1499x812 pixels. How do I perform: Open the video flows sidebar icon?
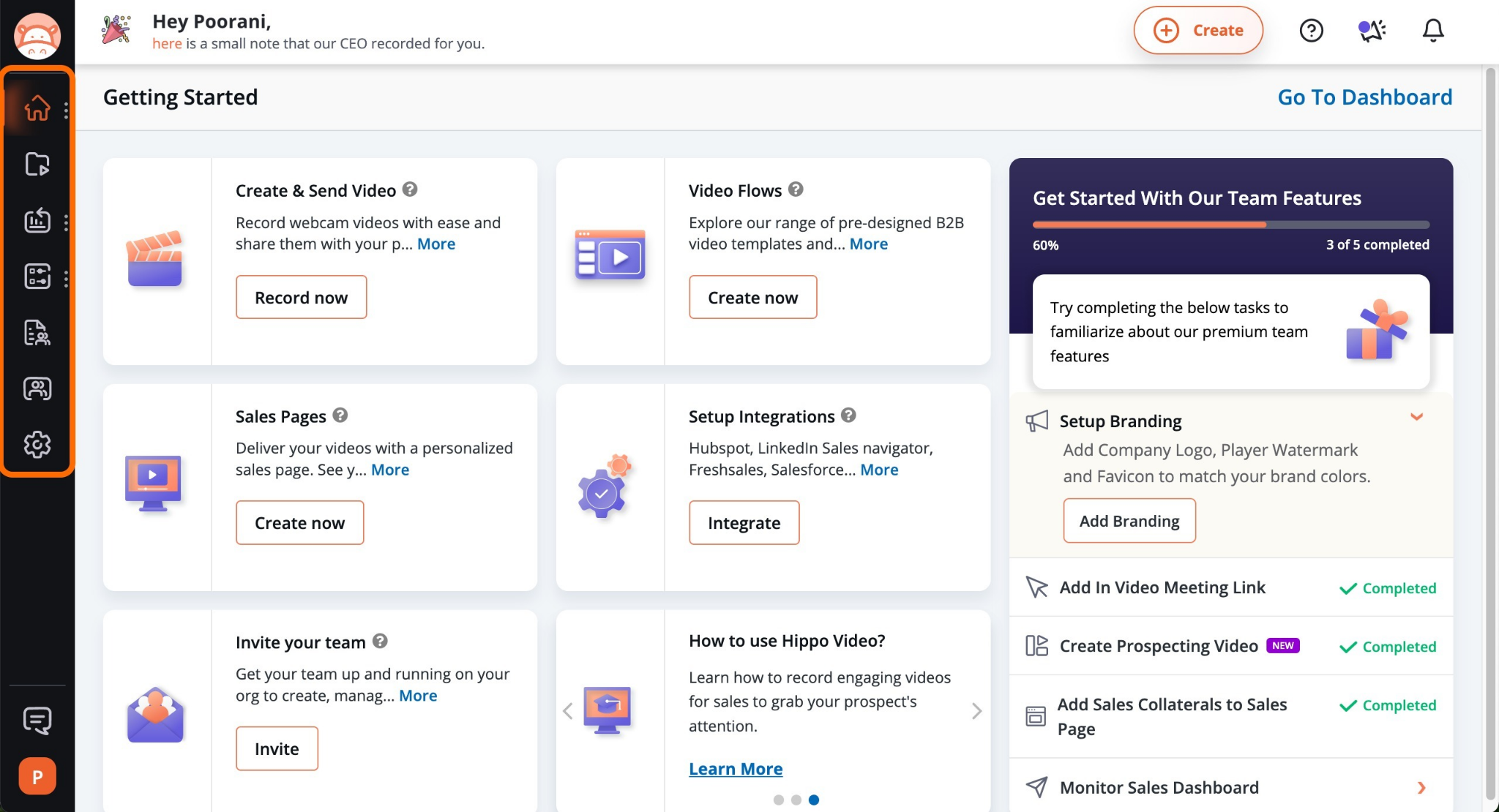37,277
